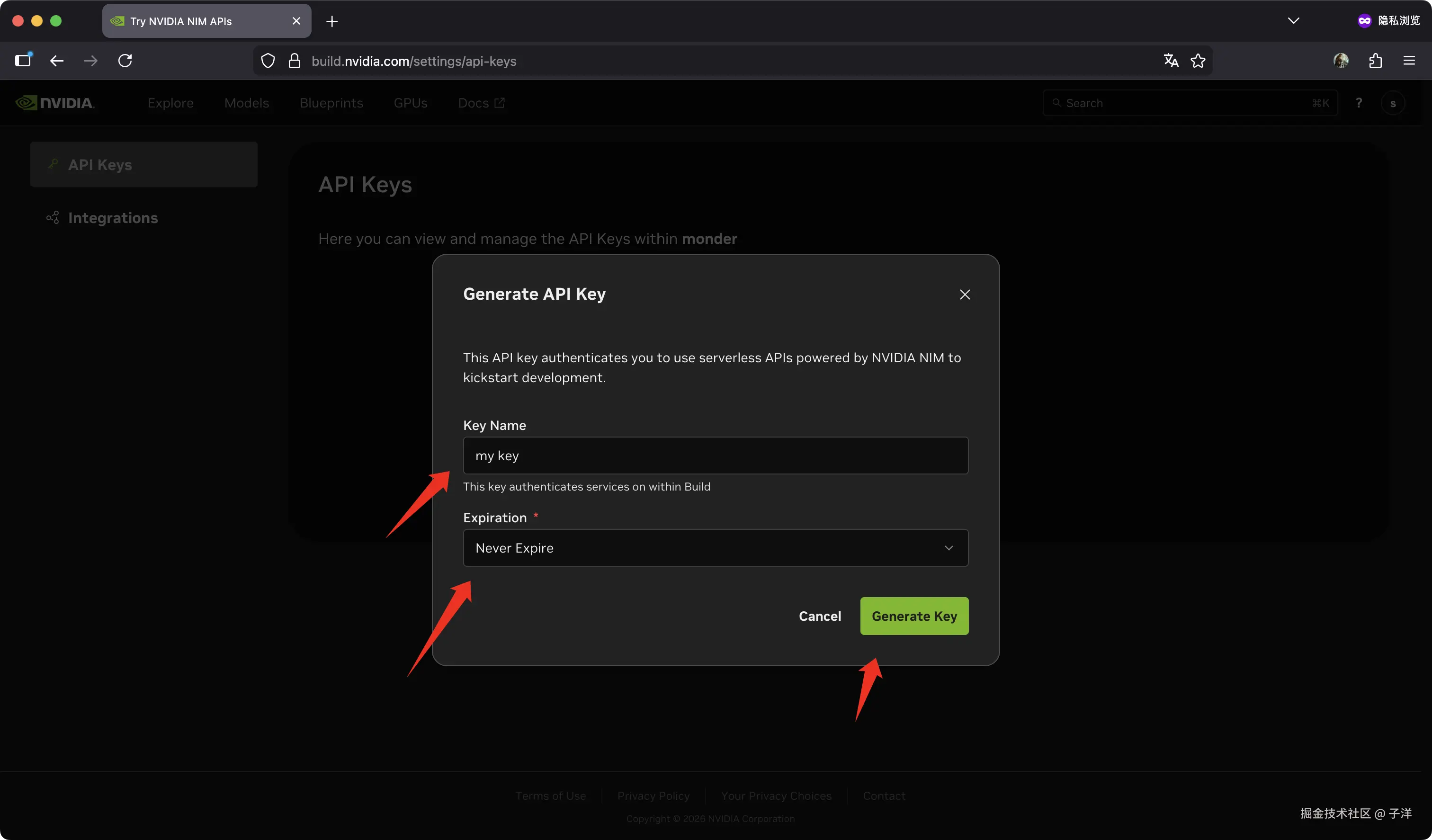This screenshot has height=840, width=1432.
Task: Open the browser extensions puzzle icon
Action: click(x=1375, y=61)
